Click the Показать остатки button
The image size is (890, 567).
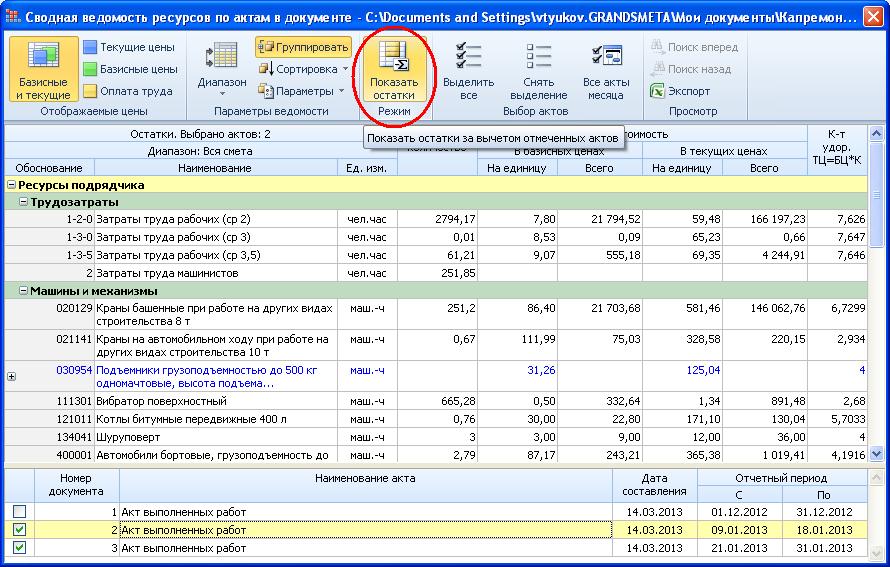pos(393,70)
